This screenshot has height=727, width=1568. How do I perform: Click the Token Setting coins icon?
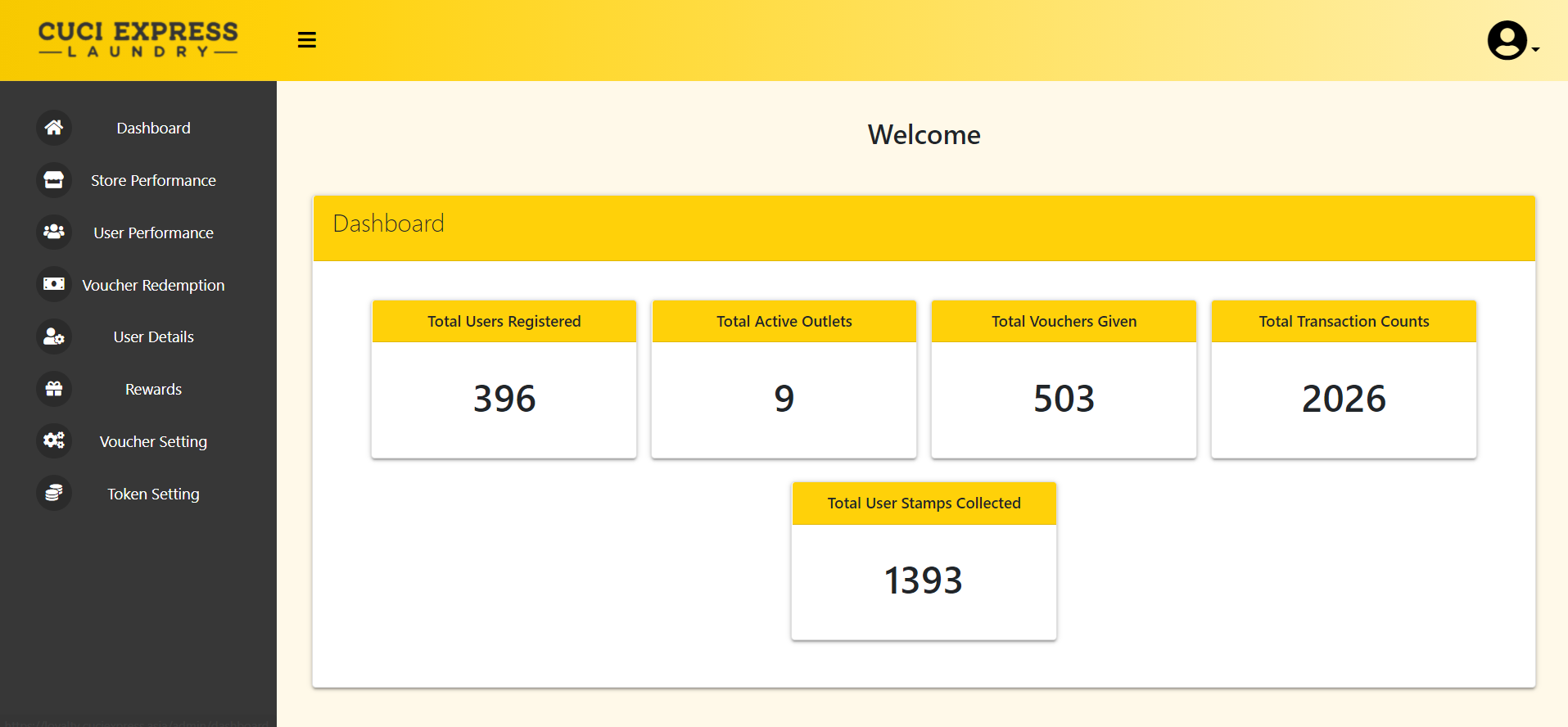54,494
